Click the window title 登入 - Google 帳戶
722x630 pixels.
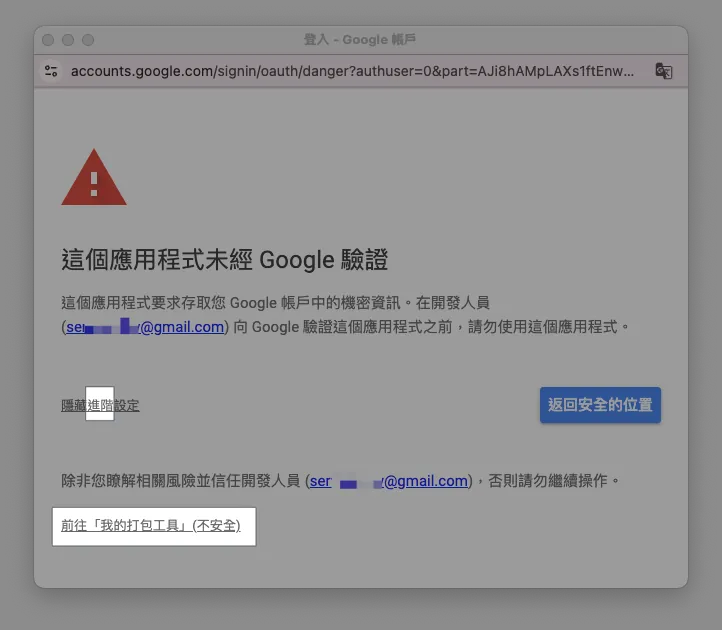tap(360, 40)
